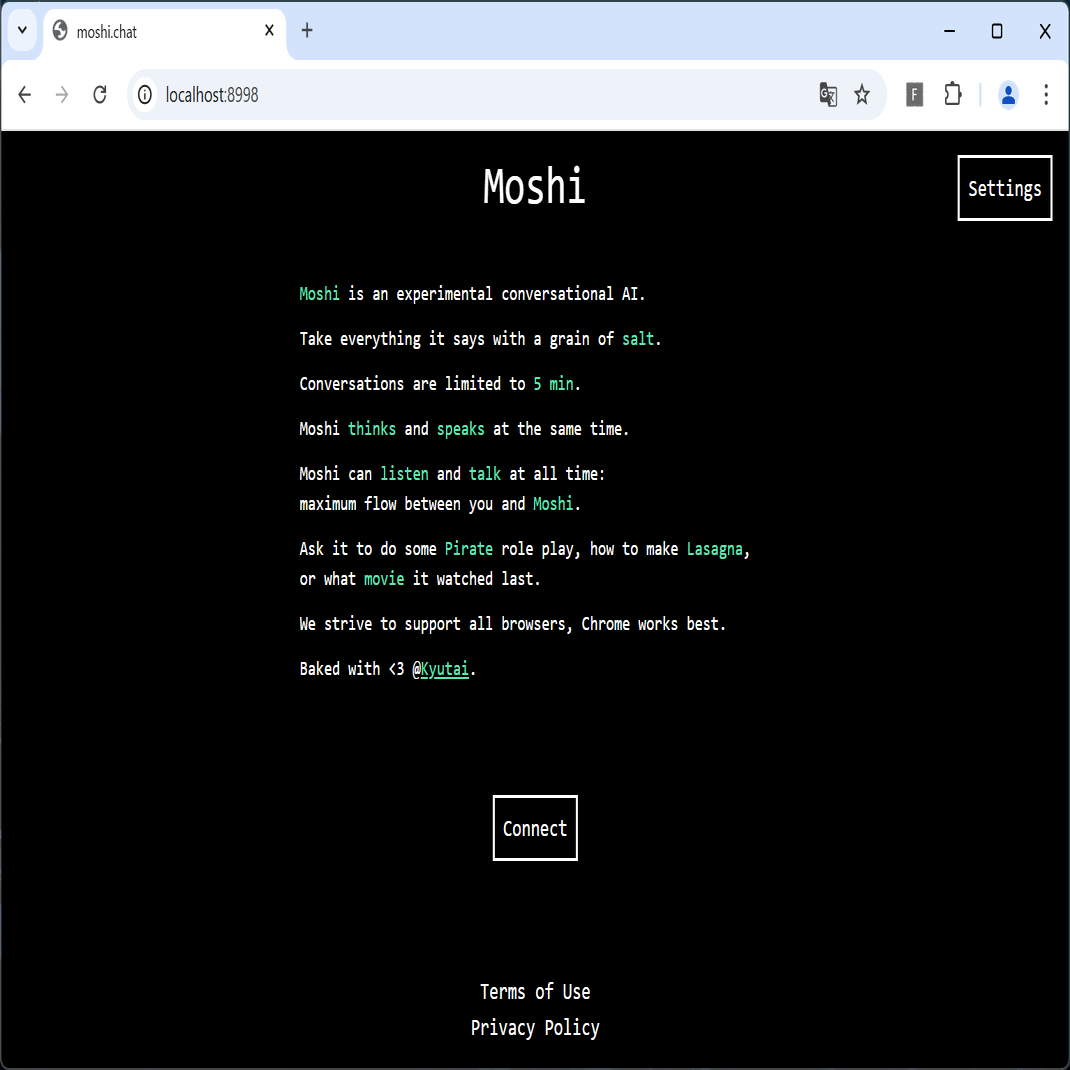
Task: Click the Moshi page title
Action: click(534, 186)
